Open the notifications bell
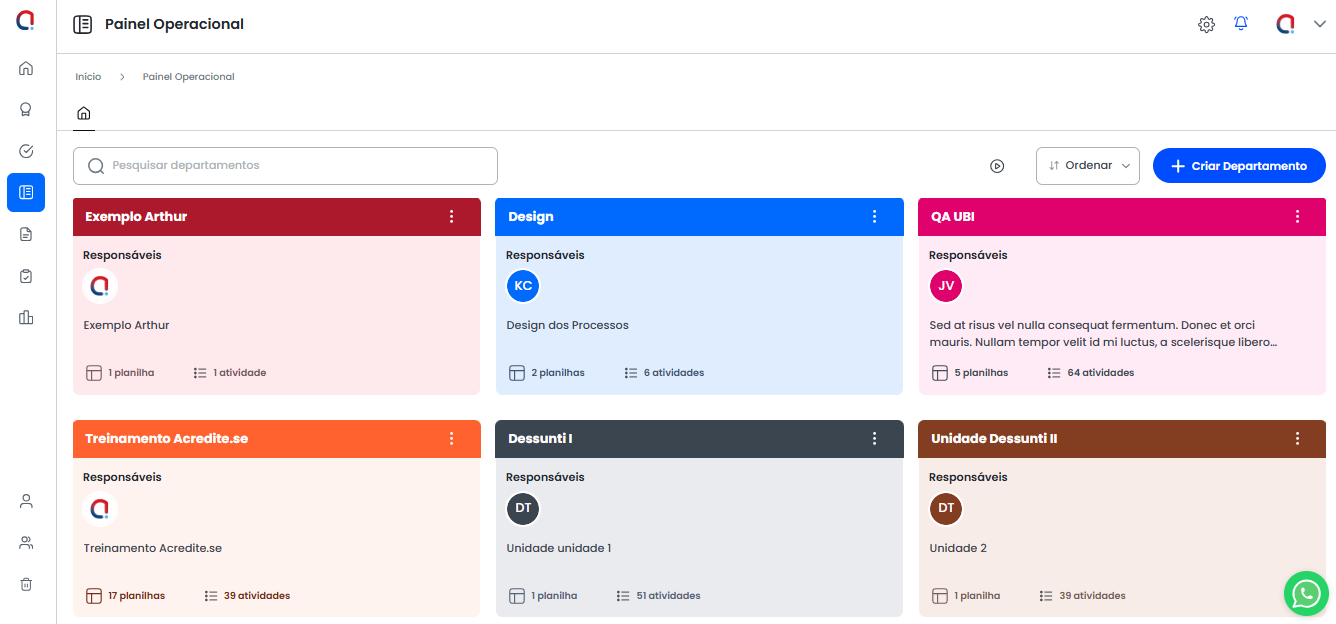 point(1241,24)
